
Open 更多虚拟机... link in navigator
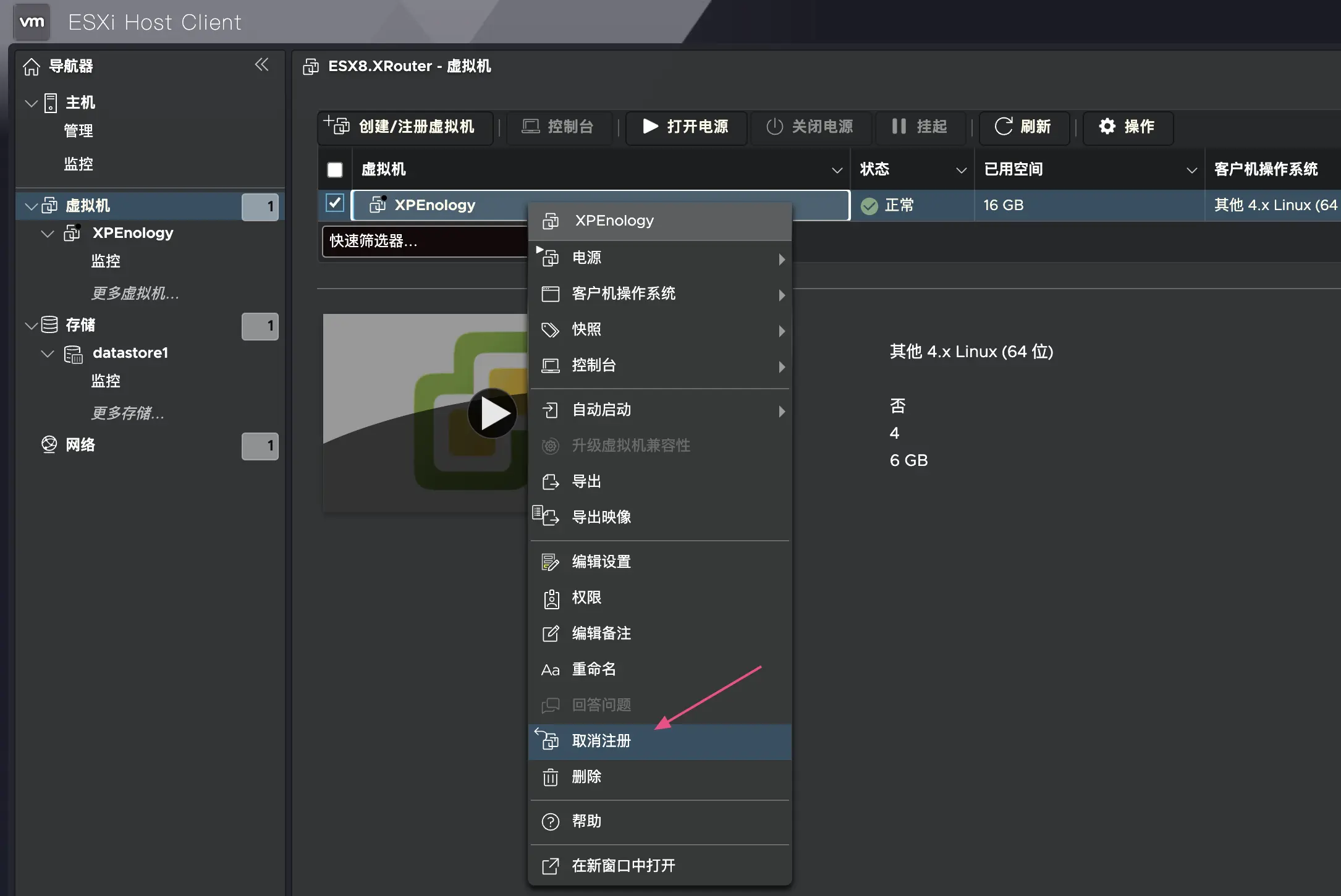point(135,294)
